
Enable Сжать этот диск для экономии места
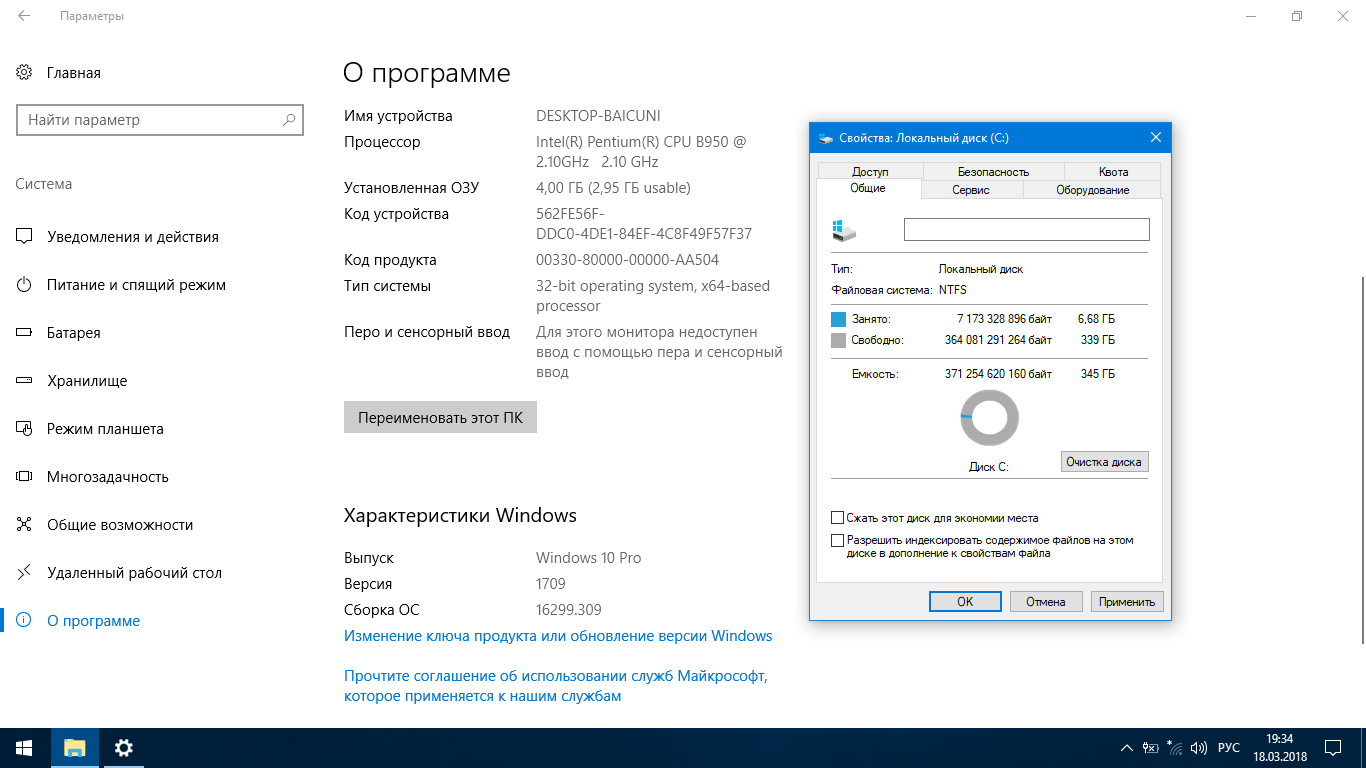(x=838, y=518)
